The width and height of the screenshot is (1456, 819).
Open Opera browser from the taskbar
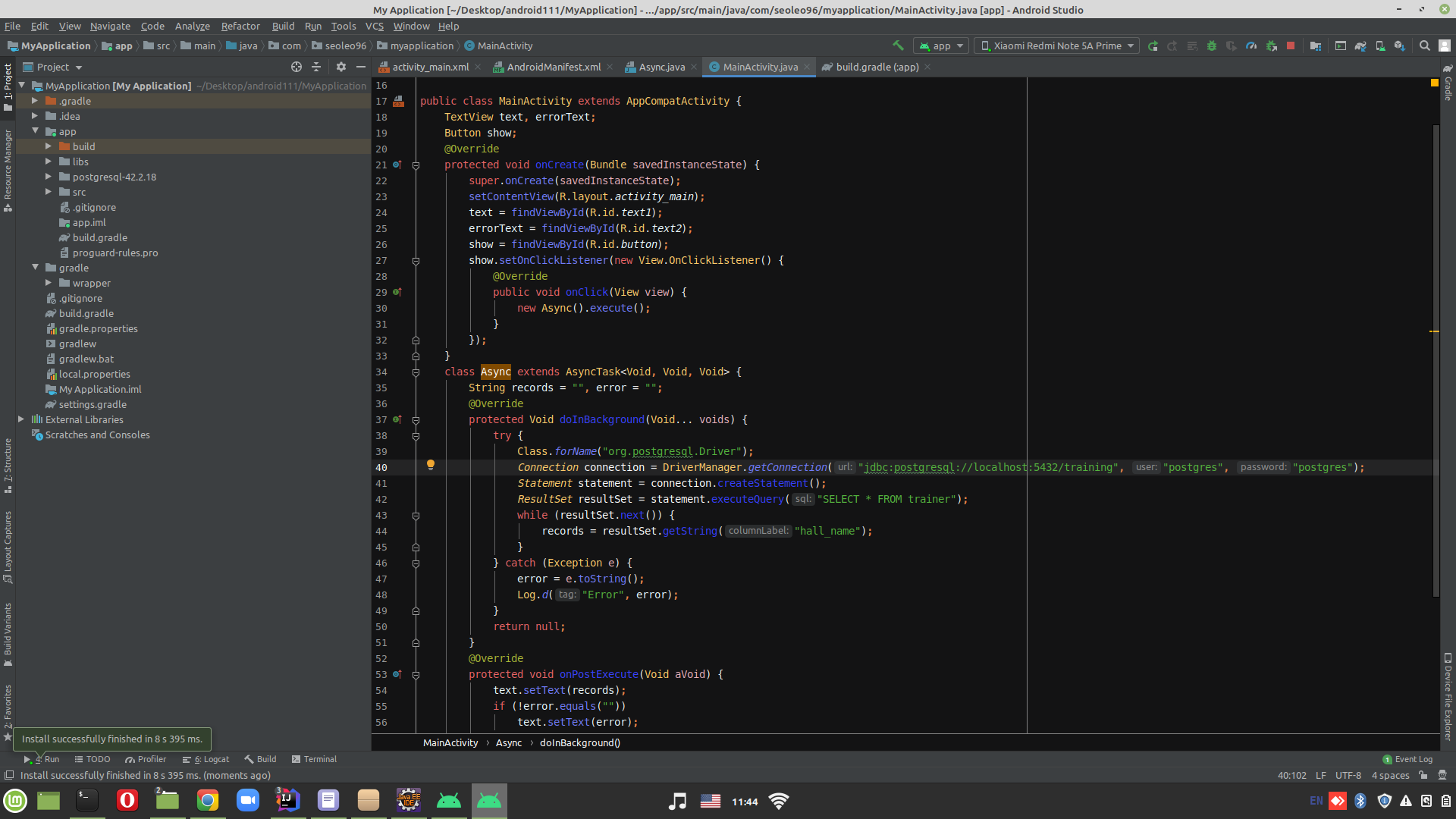(127, 801)
